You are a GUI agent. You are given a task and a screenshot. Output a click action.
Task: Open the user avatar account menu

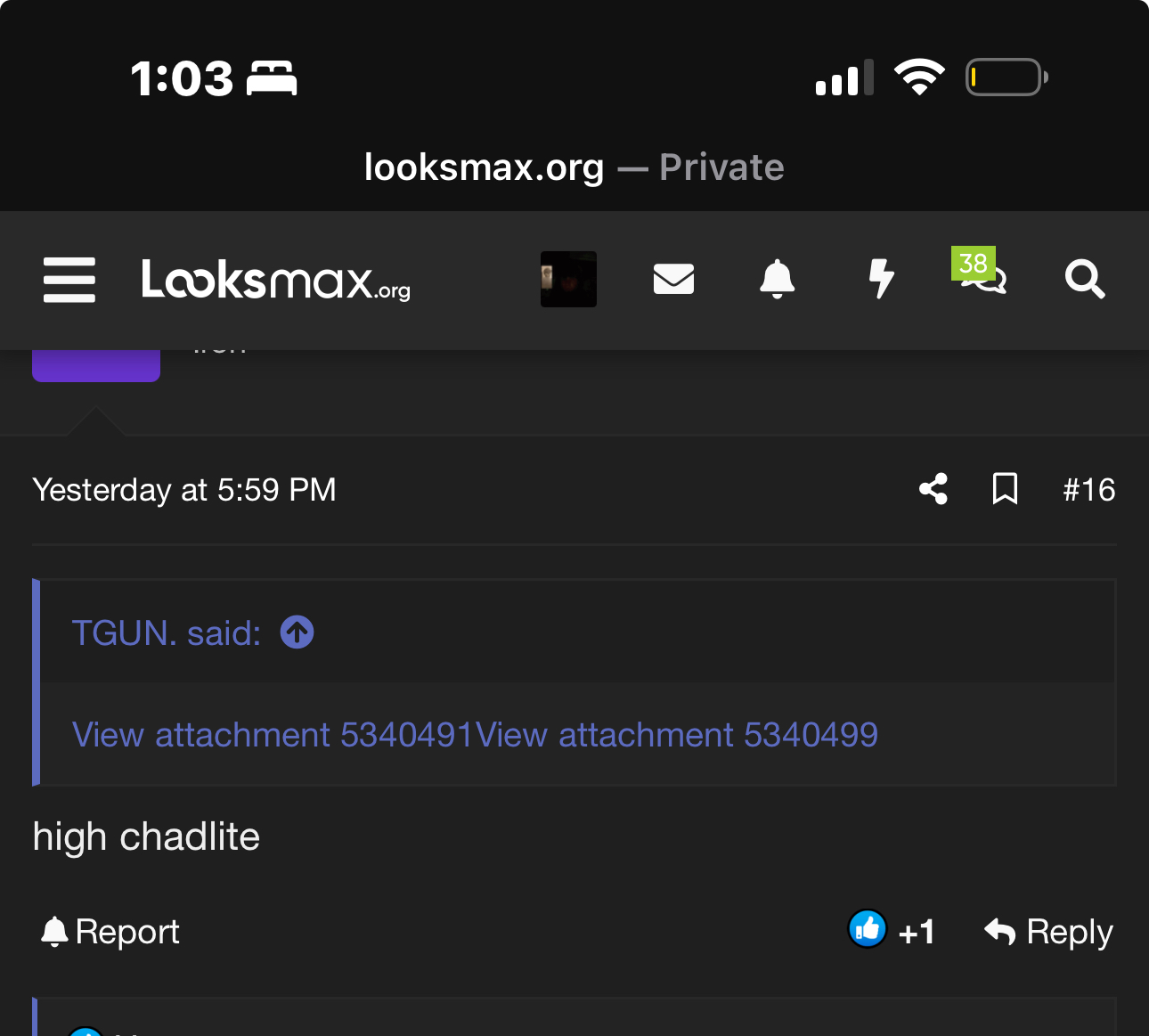pos(568,279)
